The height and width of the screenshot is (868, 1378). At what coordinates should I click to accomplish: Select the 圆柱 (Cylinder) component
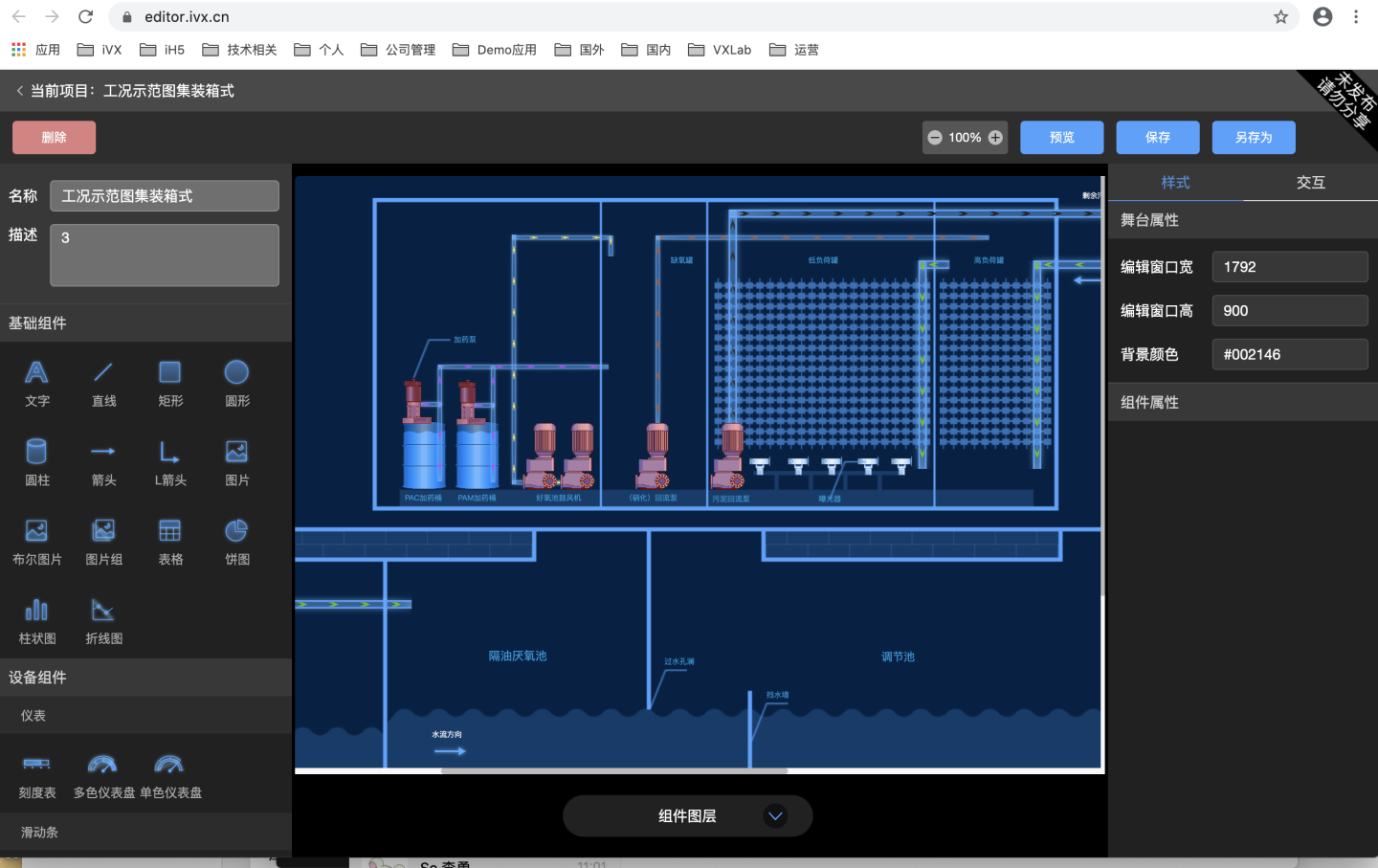(36, 462)
